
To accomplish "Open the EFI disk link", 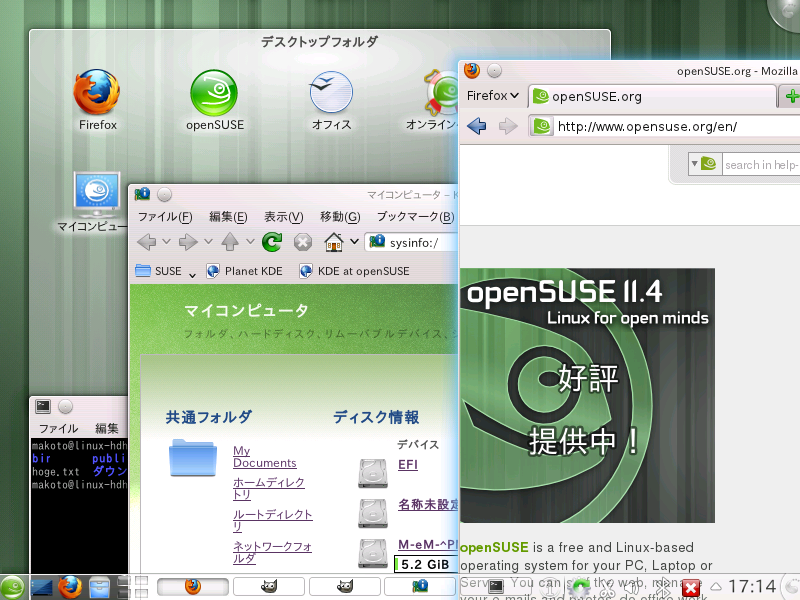I will [x=408, y=465].
